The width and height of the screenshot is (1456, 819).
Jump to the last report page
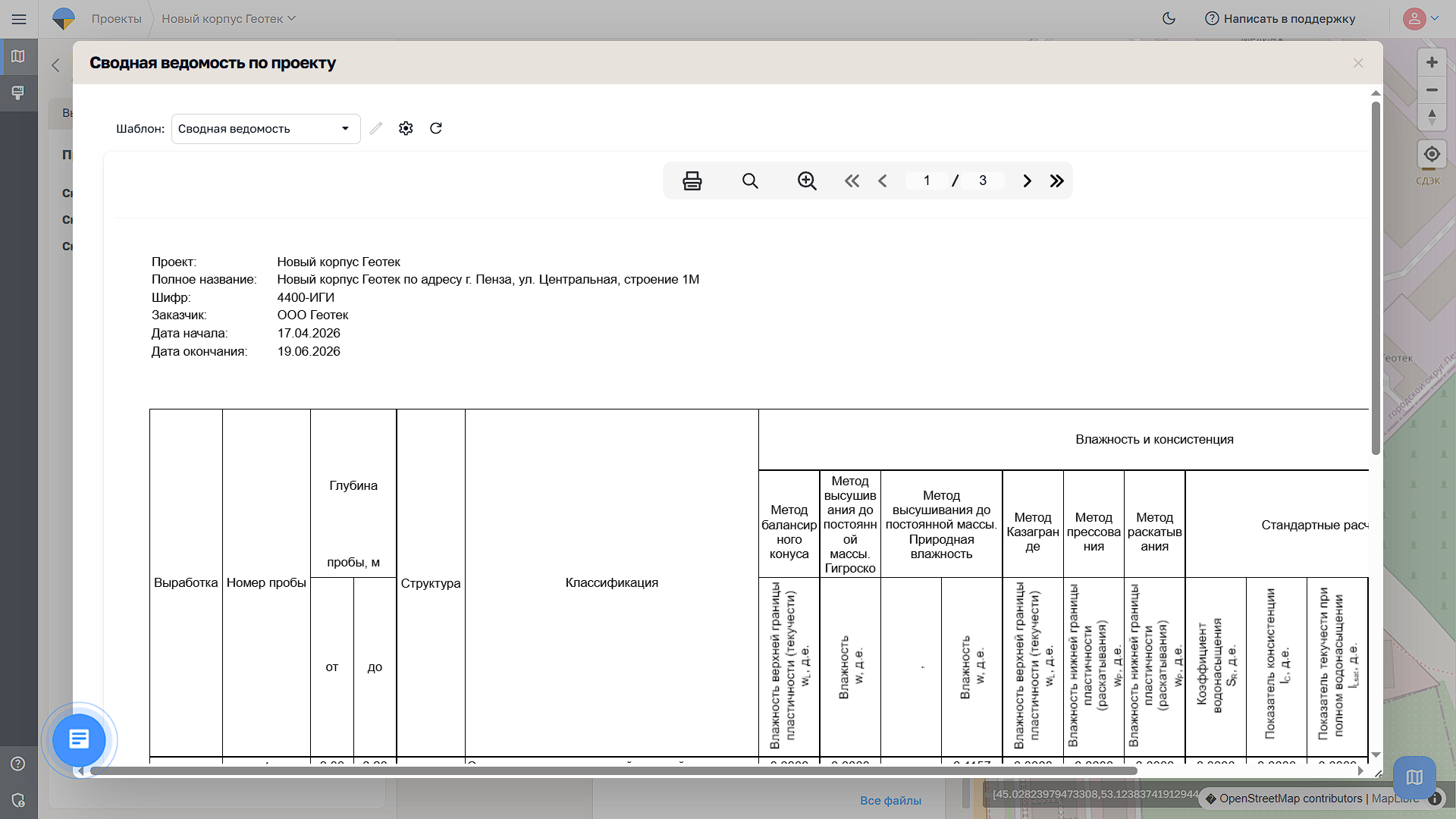click(1057, 180)
